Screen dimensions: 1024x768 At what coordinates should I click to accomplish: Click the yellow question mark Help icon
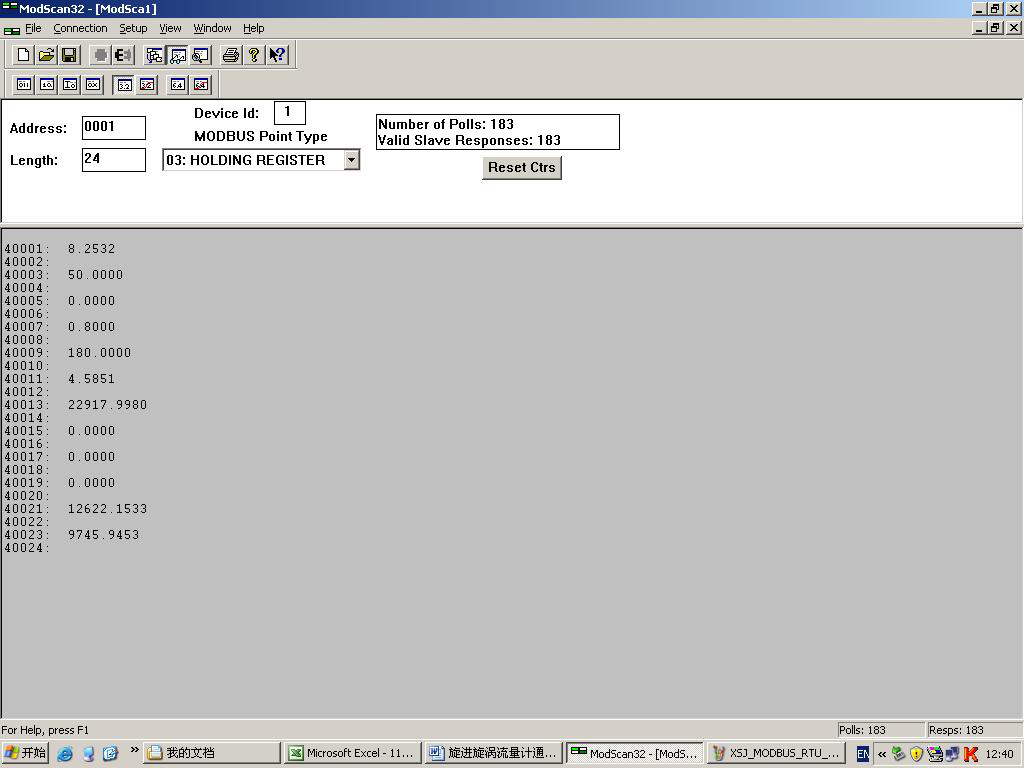coord(254,55)
